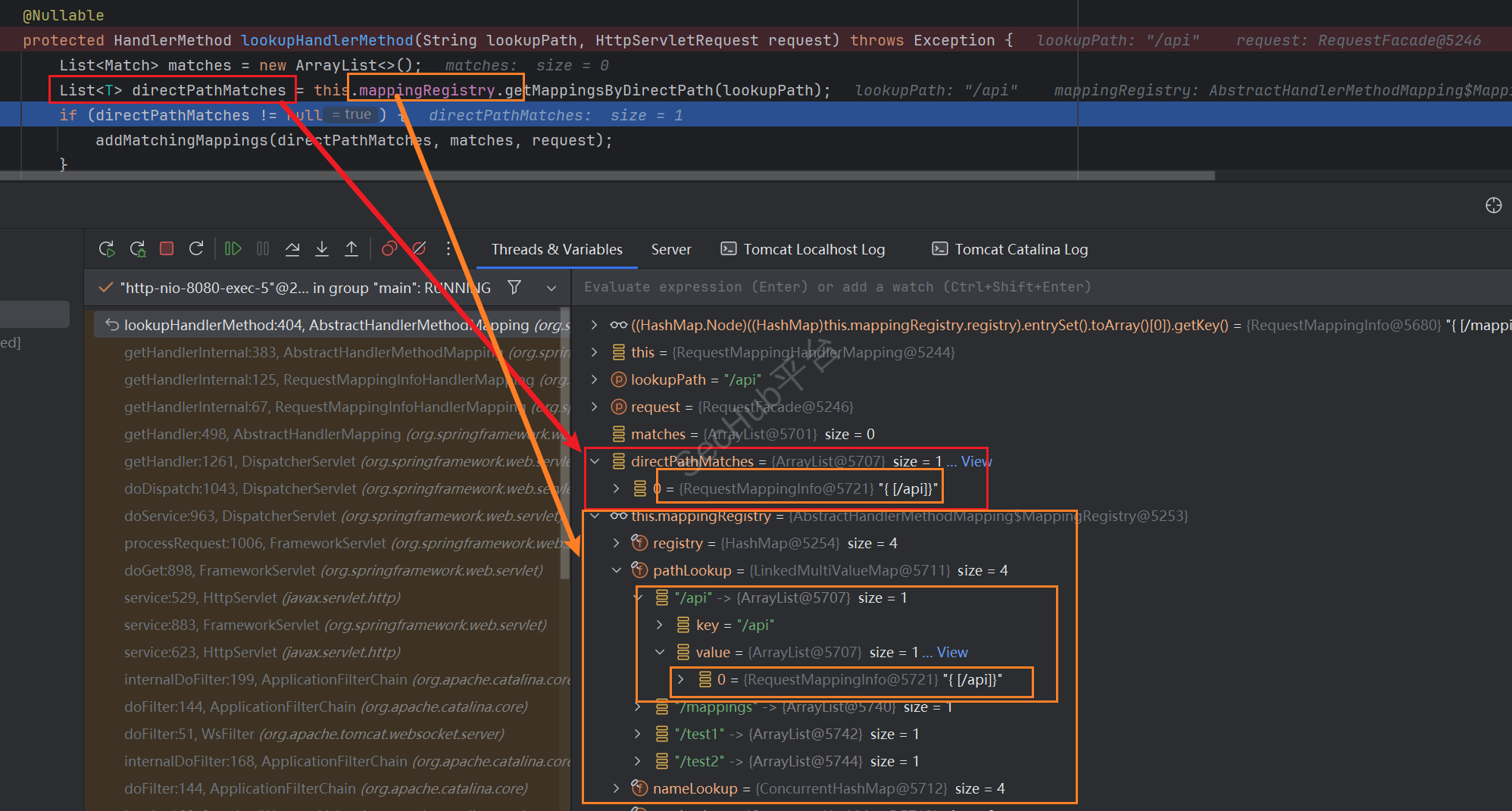Open the View Breakpoints dialog
This screenshot has width=1512, height=811.
389,249
